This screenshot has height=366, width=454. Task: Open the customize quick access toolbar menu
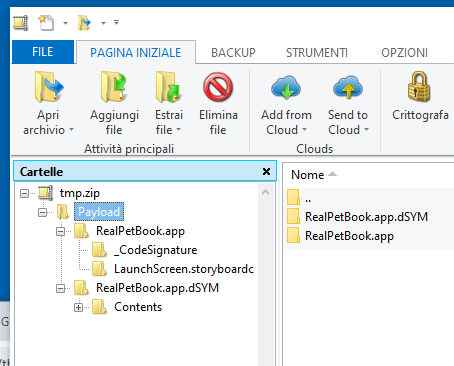click(x=116, y=22)
